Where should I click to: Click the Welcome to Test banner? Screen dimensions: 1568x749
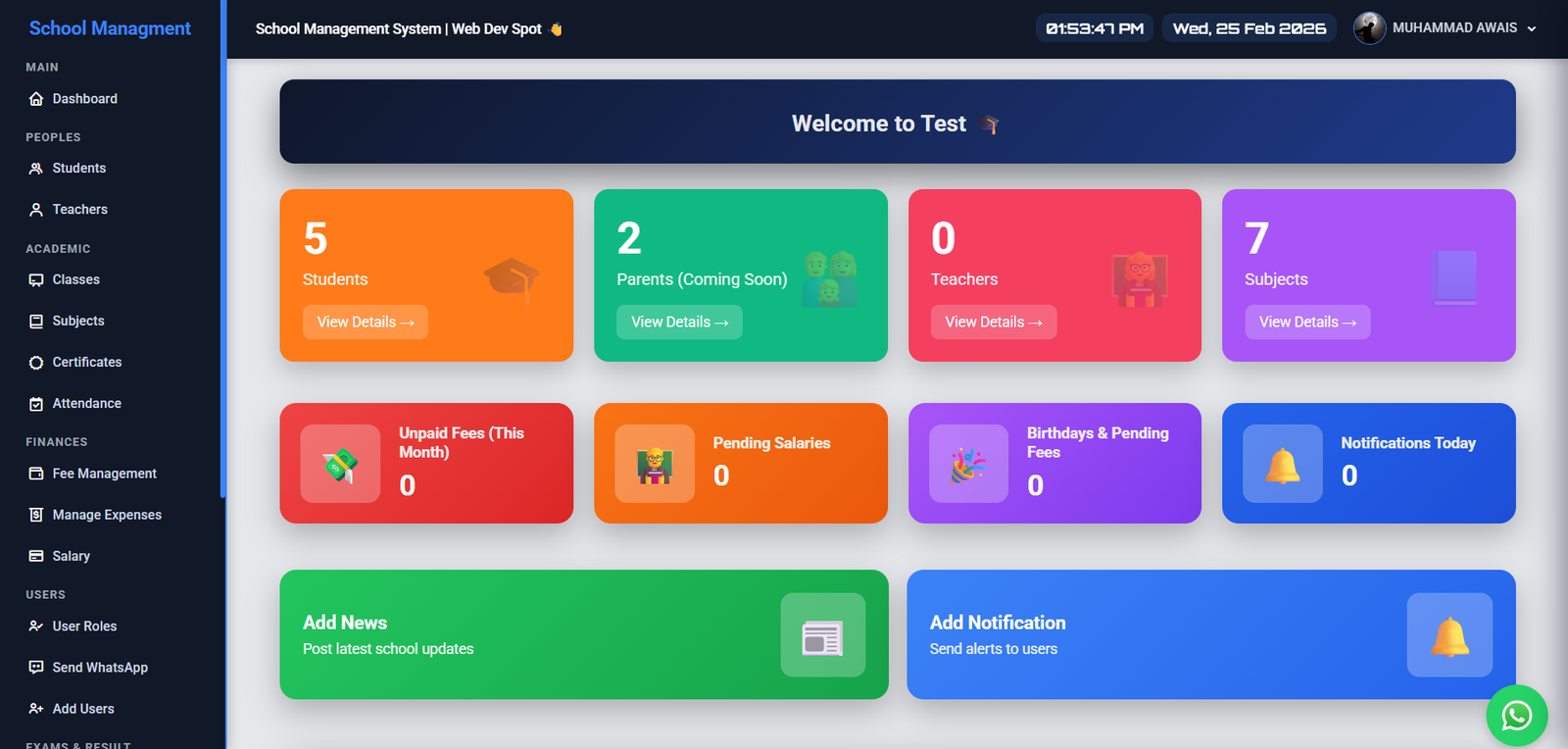pos(898,122)
